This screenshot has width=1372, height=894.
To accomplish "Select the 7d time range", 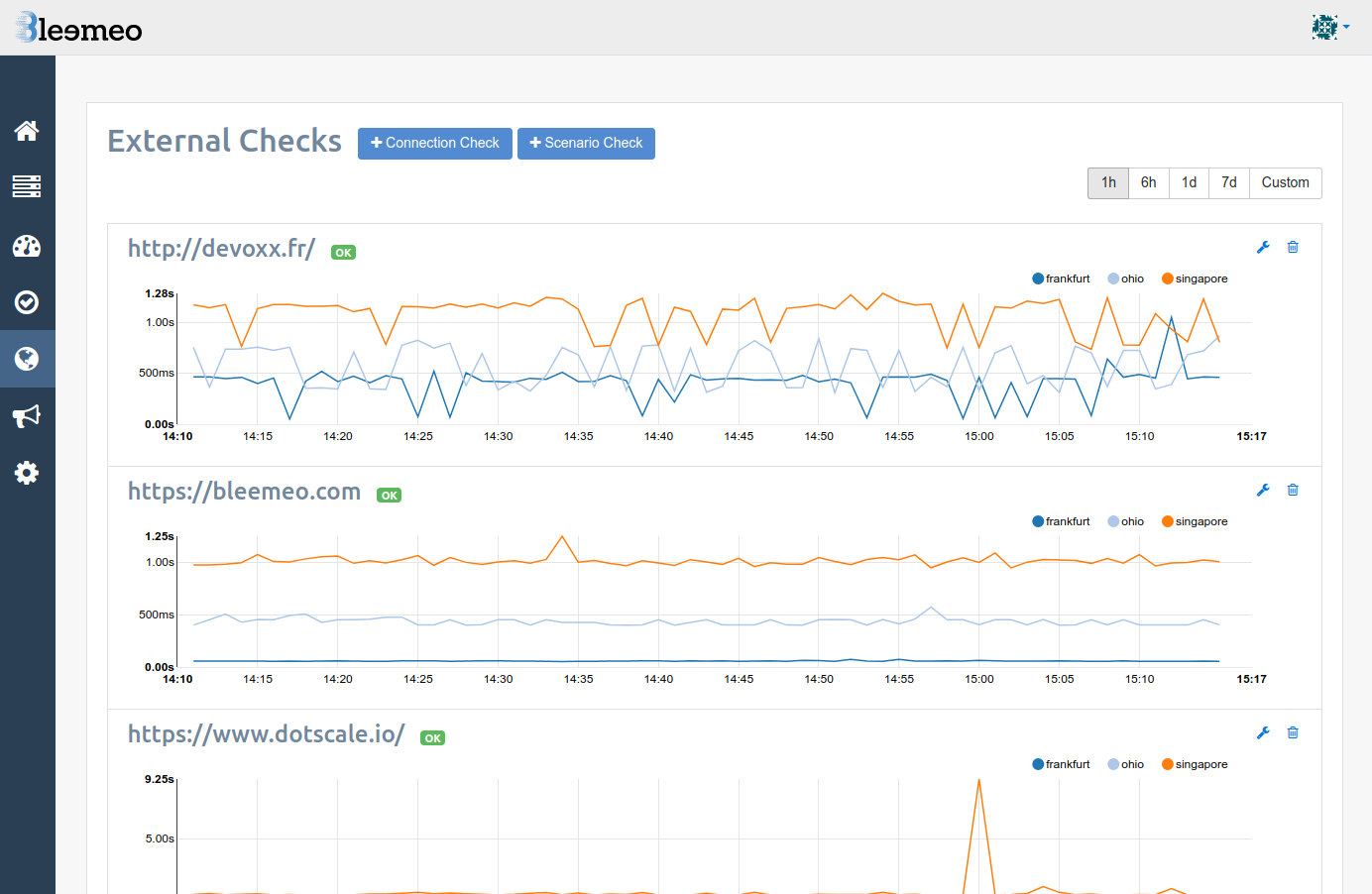I will coord(1229,183).
